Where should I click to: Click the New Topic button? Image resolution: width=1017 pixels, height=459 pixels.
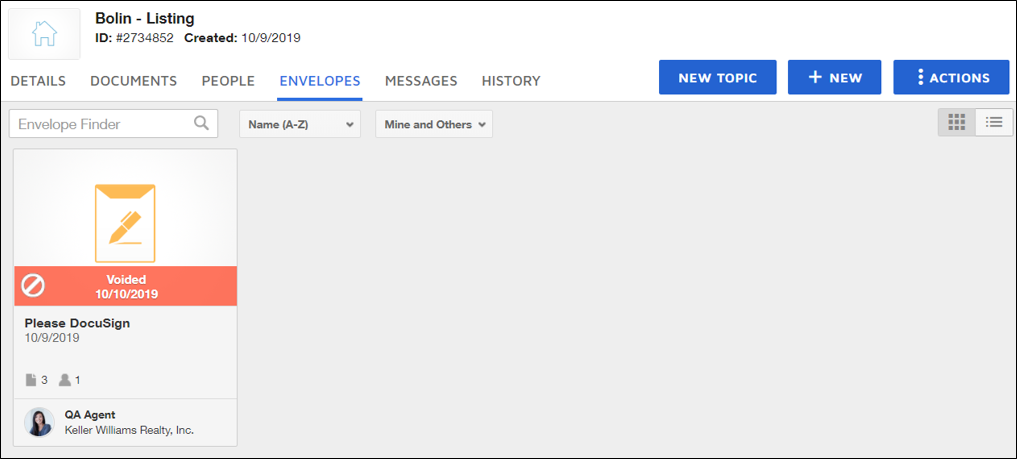click(717, 78)
